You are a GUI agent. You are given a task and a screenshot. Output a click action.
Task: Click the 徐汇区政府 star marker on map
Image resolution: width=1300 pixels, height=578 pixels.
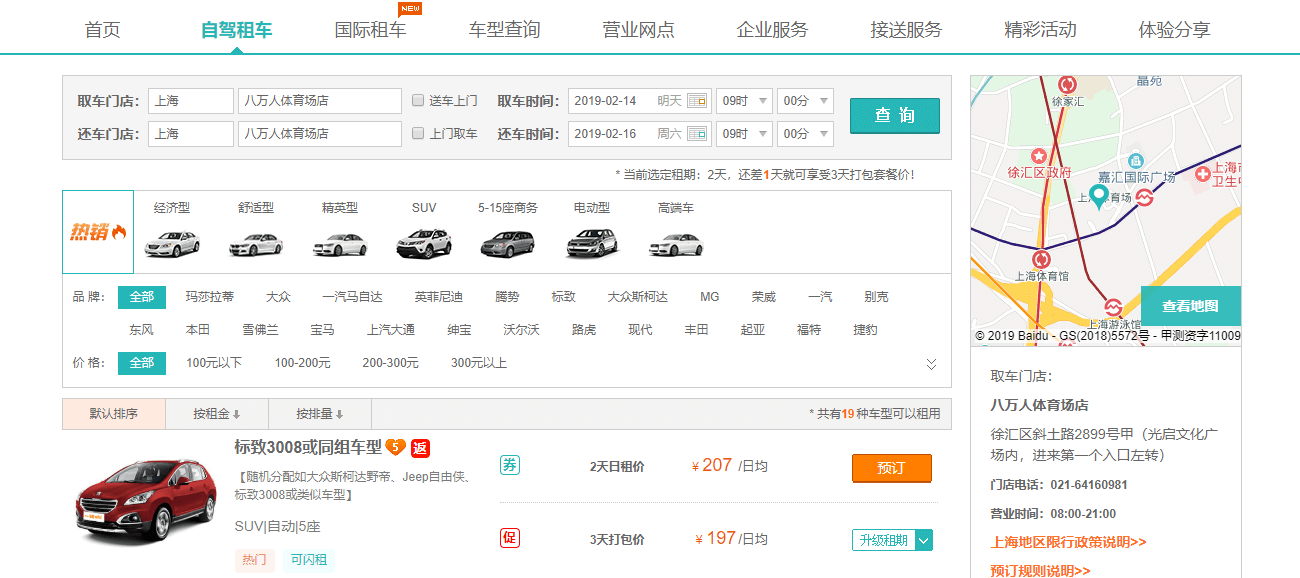click(1039, 156)
